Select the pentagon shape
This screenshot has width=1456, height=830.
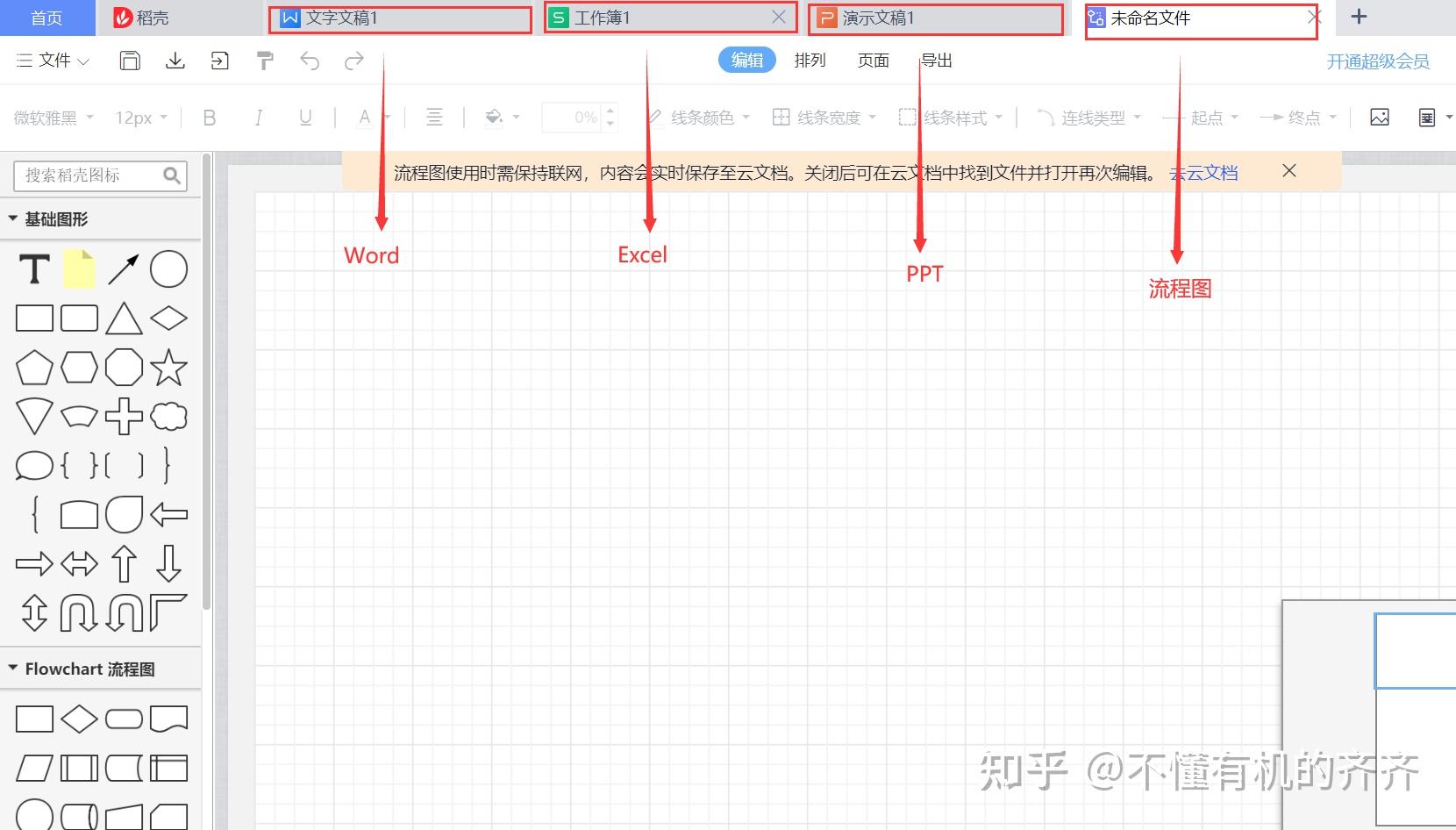(x=34, y=368)
